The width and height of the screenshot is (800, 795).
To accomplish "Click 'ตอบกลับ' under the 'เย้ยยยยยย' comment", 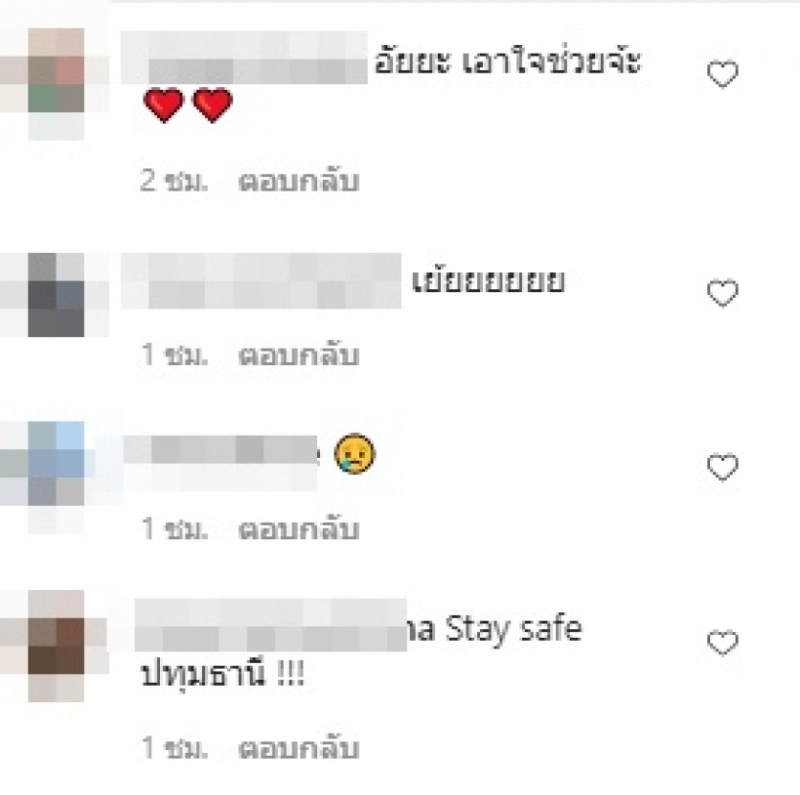I will [x=299, y=355].
